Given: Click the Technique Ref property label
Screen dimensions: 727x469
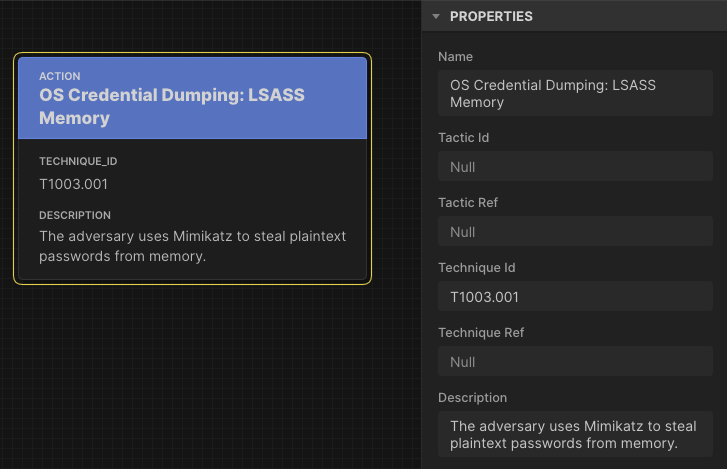Looking at the screenshot, I should (x=481, y=333).
